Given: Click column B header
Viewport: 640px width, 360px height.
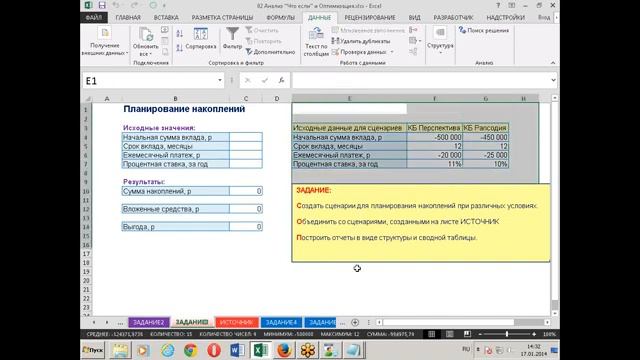Looking at the screenshot, I should [x=176, y=98].
